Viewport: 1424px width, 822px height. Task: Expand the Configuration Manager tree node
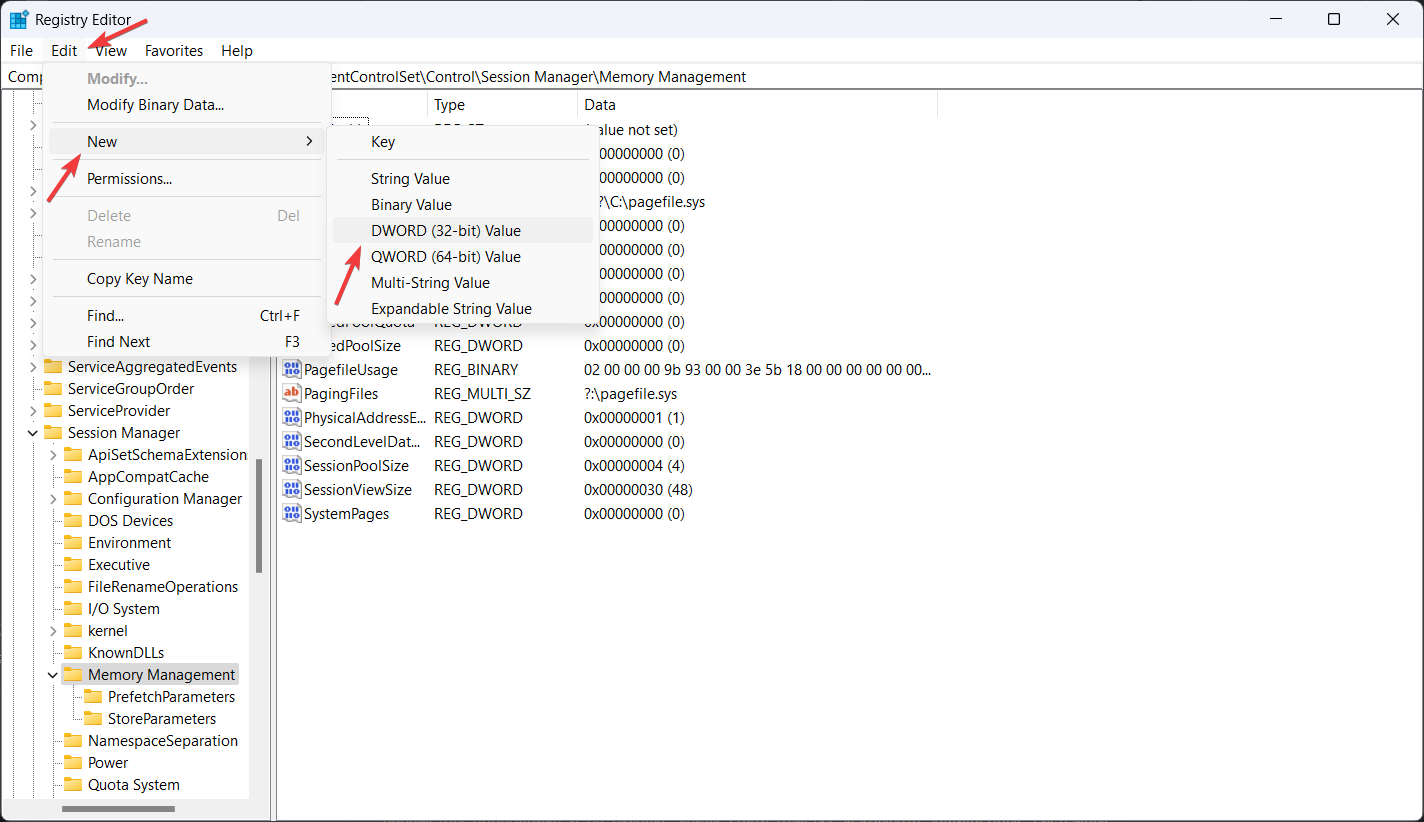[x=52, y=499]
